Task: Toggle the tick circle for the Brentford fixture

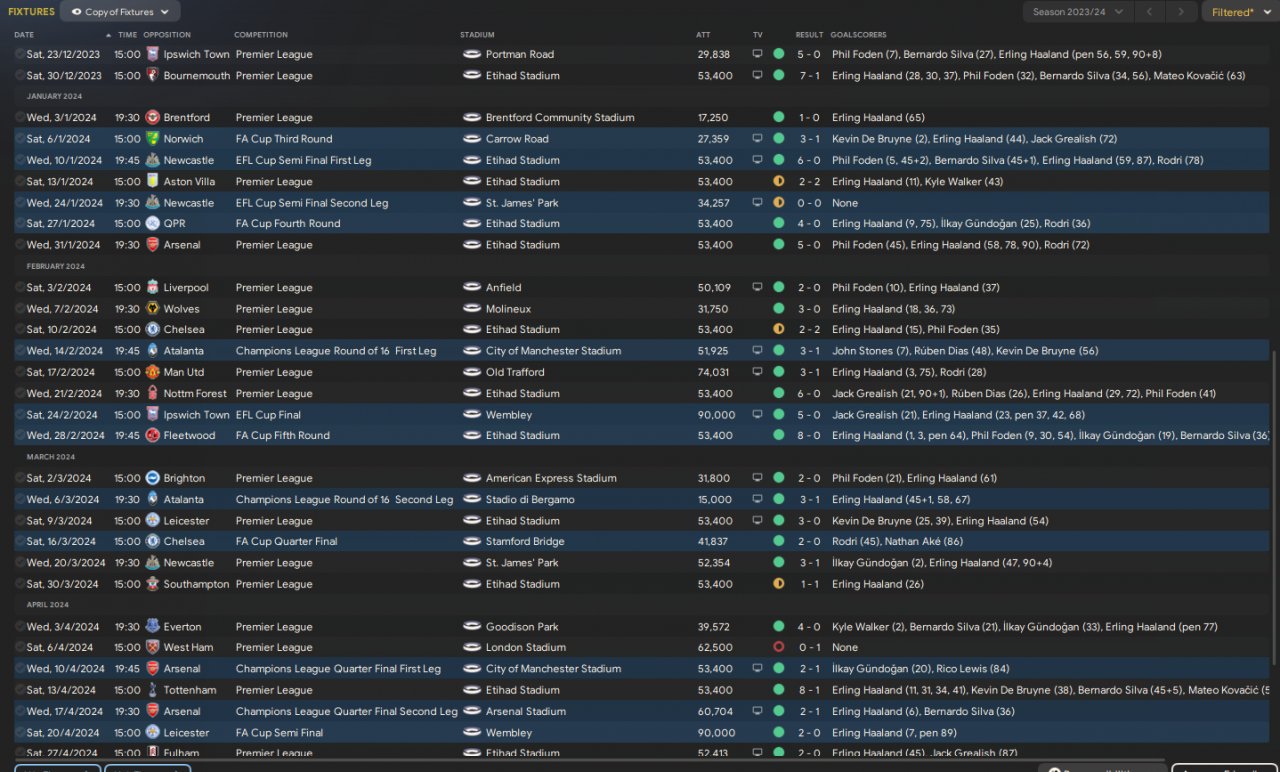Action: 20,117
